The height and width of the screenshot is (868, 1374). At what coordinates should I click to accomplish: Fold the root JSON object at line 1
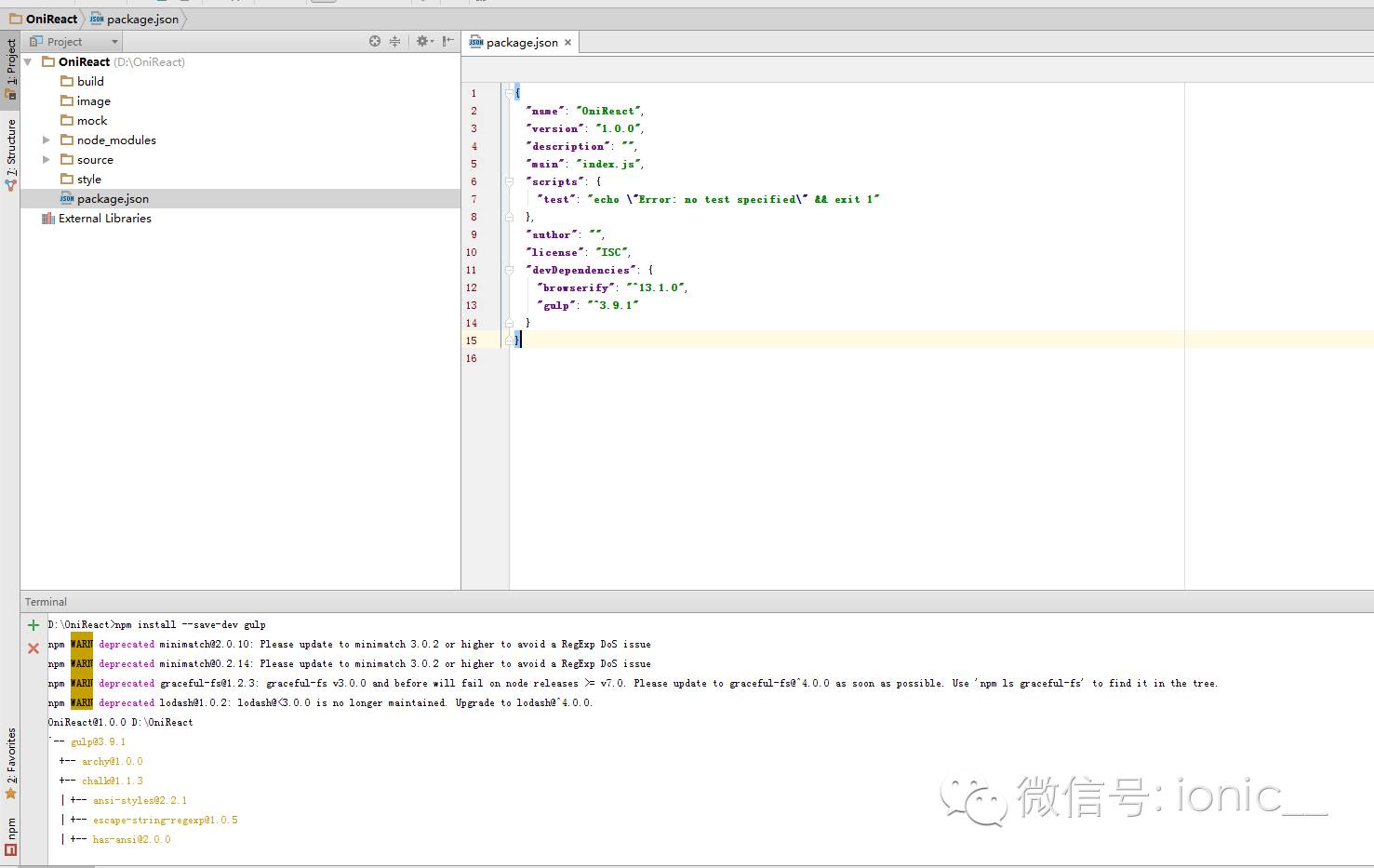tap(509, 93)
